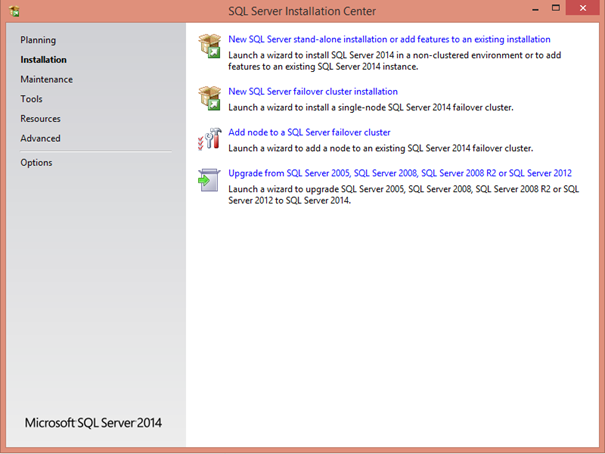
Task: Select the Installation section
Action: pos(44,60)
